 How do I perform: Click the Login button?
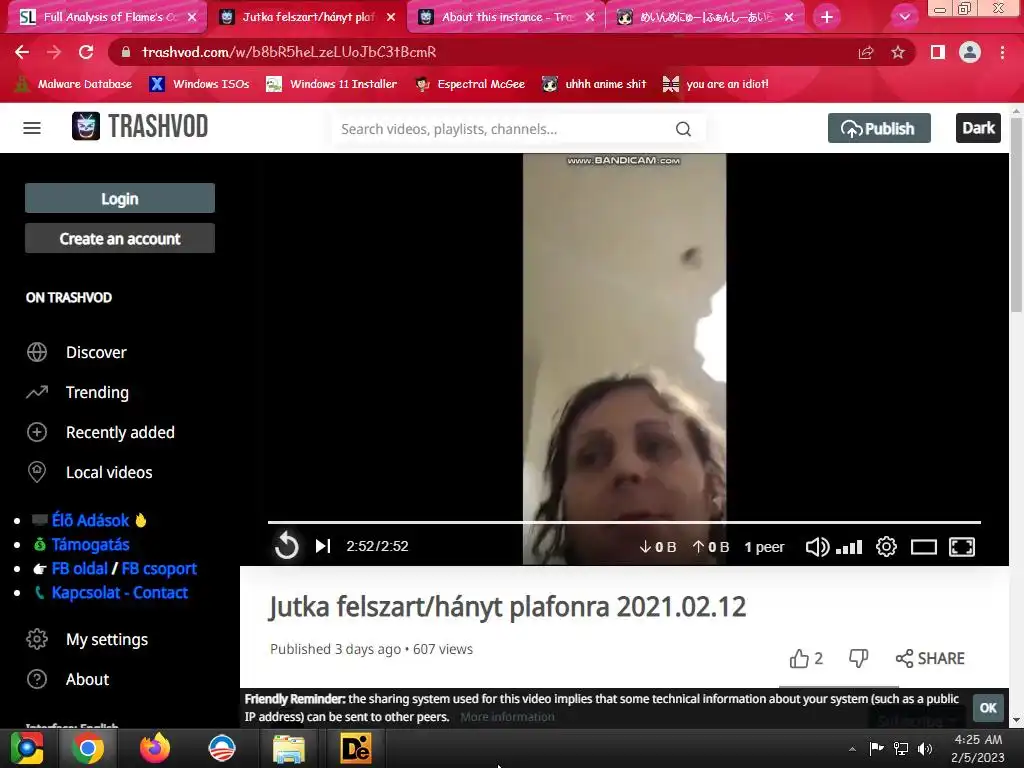point(120,199)
